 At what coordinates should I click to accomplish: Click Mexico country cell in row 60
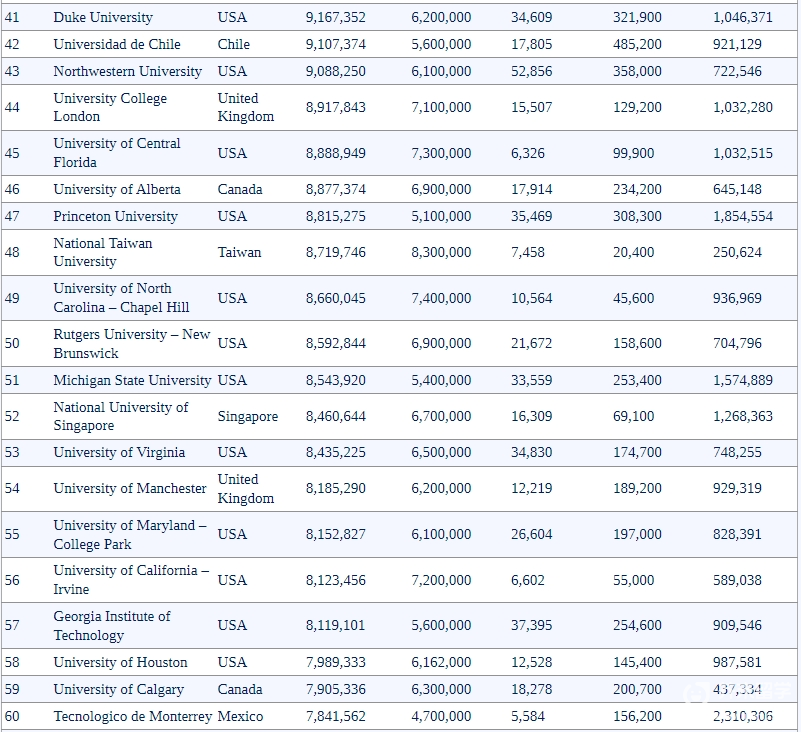pos(240,716)
